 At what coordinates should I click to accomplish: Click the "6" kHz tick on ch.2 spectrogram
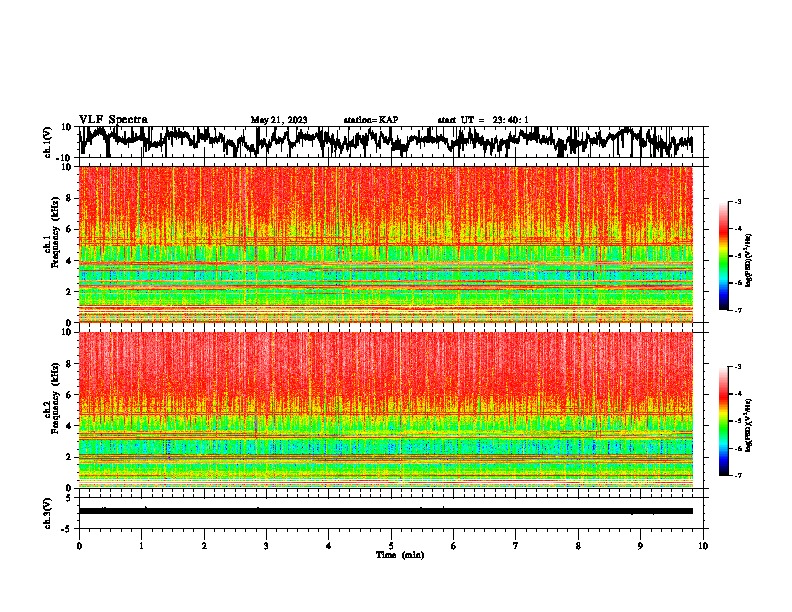point(69,395)
